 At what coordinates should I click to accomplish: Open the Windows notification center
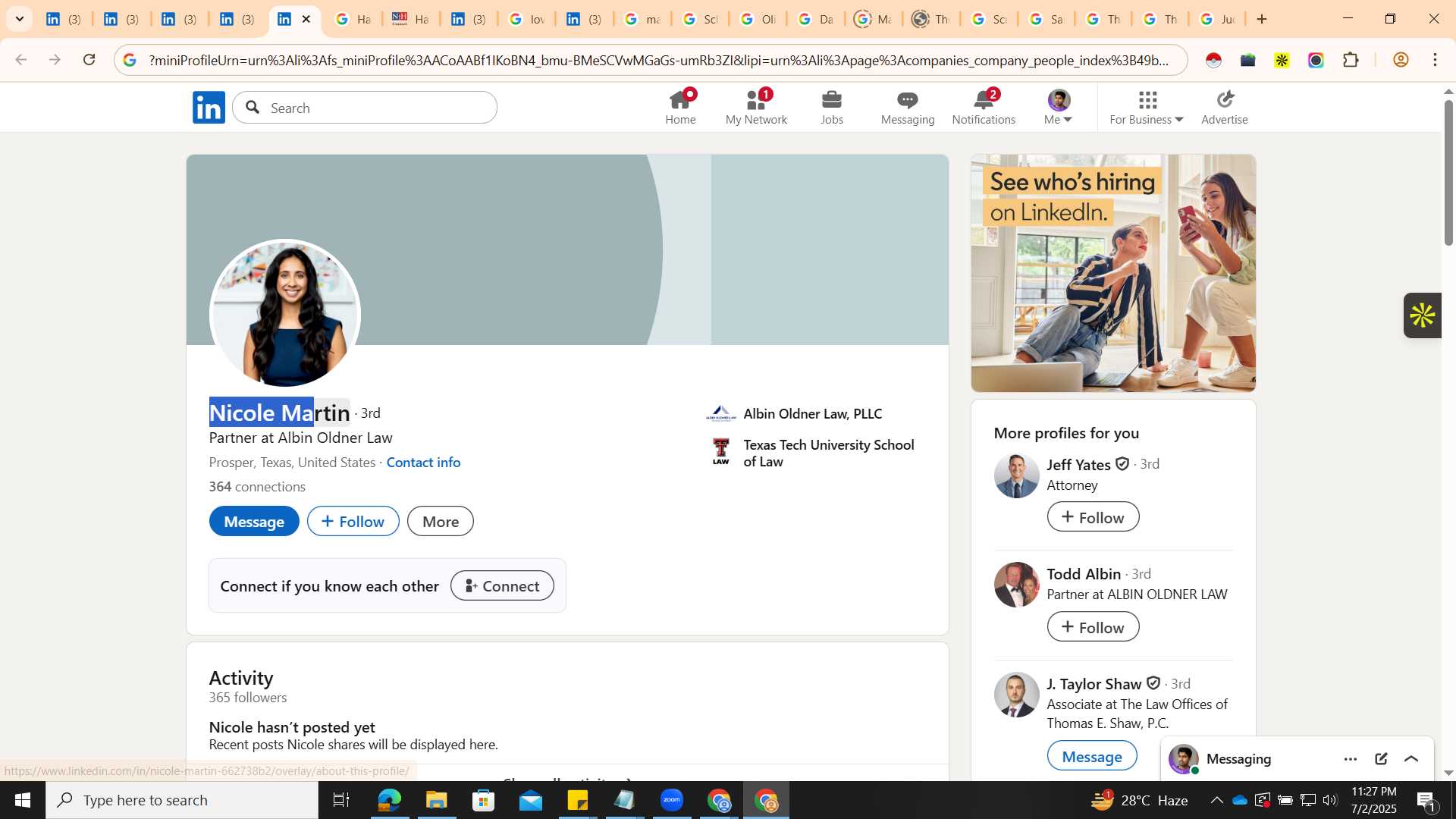pyautogui.click(x=1426, y=800)
